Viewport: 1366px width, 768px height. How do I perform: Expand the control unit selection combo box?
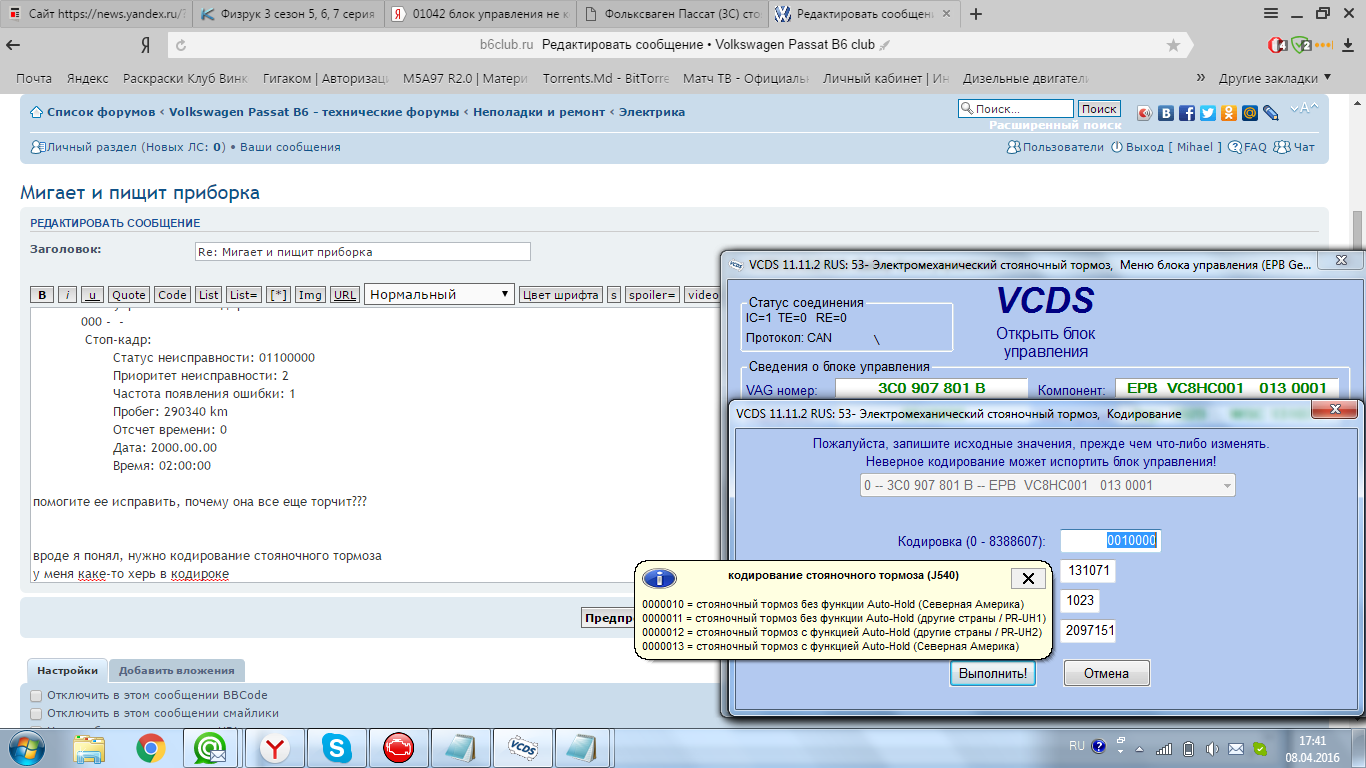(1047, 486)
